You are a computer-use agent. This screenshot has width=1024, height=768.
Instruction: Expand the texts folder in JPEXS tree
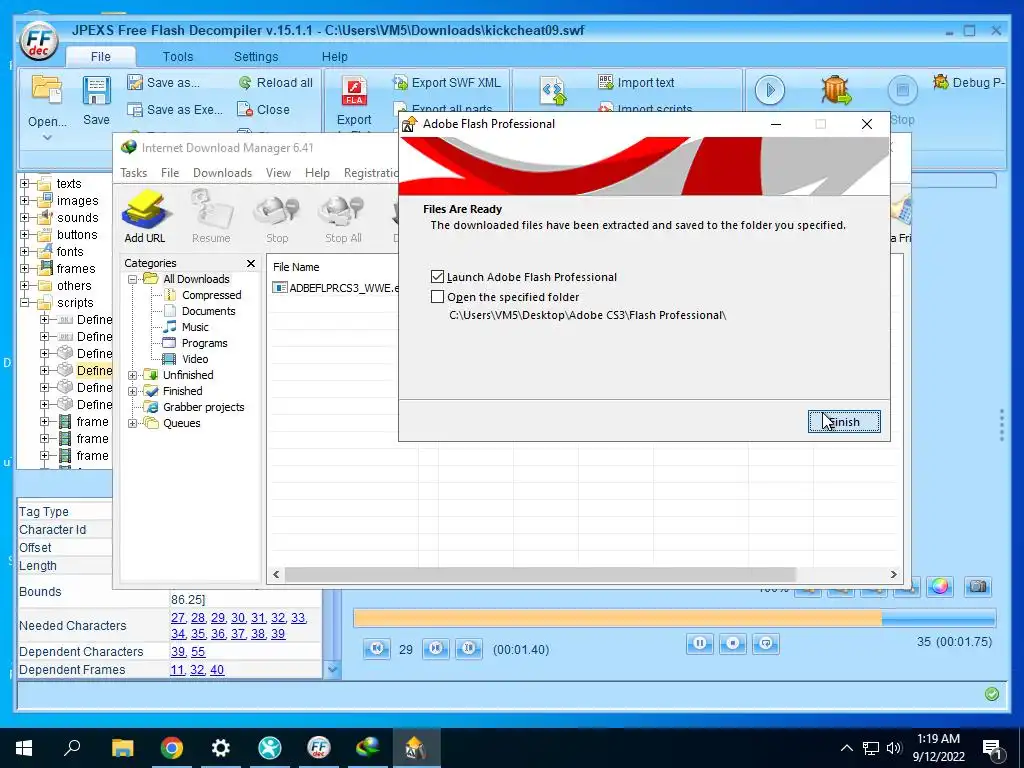coord(25,184)
